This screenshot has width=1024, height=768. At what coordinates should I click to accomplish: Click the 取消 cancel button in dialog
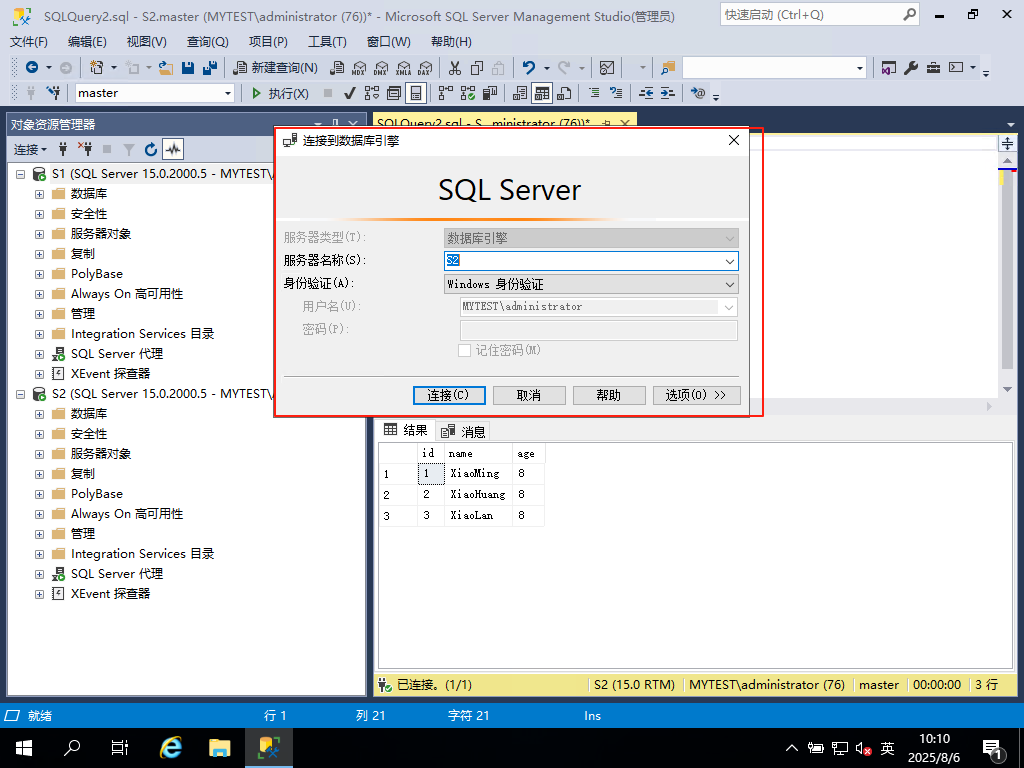point(529,395)
